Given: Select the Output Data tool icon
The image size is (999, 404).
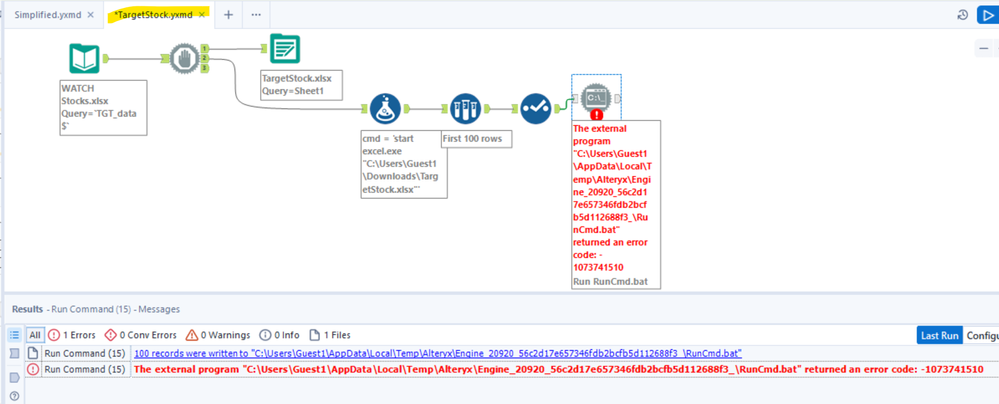Looking at the screenshot, I should (x=285, y=49).
